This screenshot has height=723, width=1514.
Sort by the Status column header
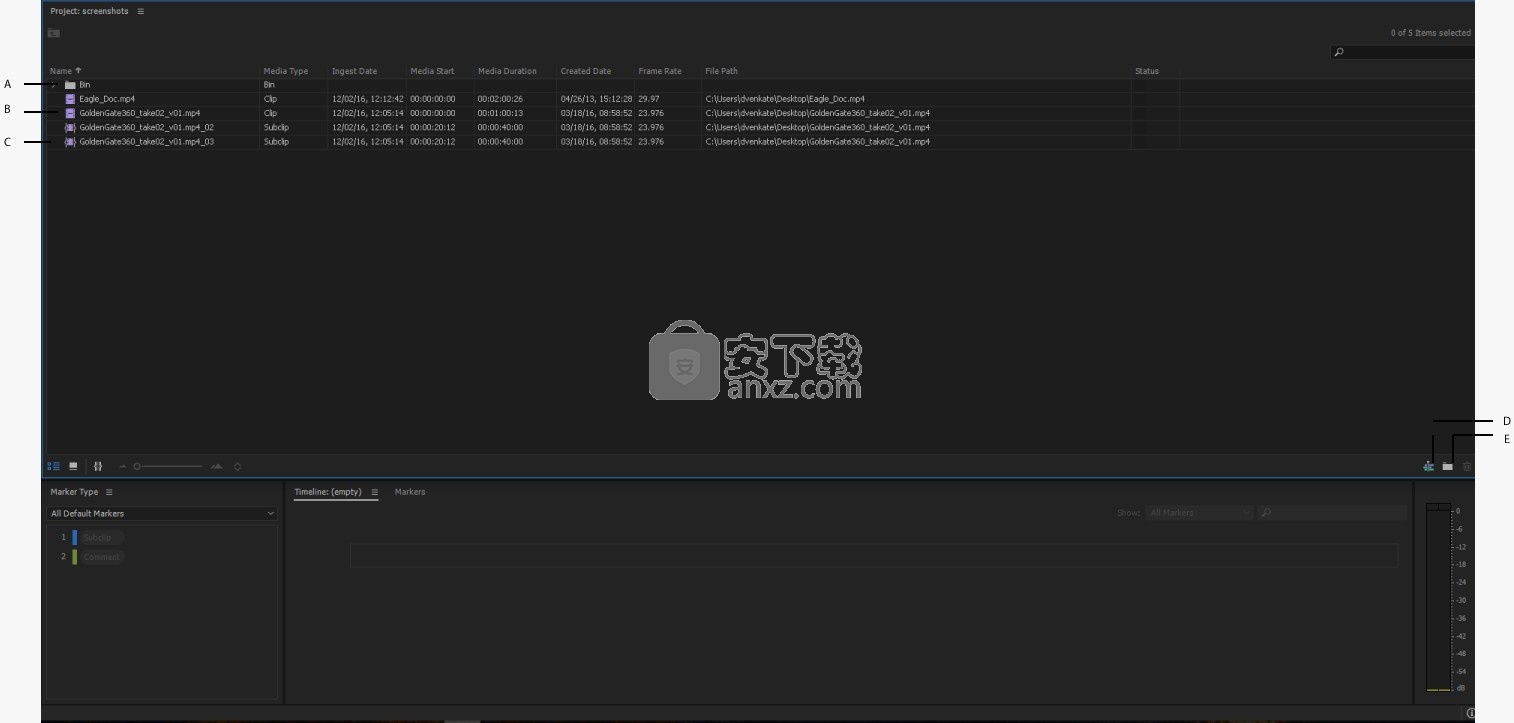(x=1147, y=71)
